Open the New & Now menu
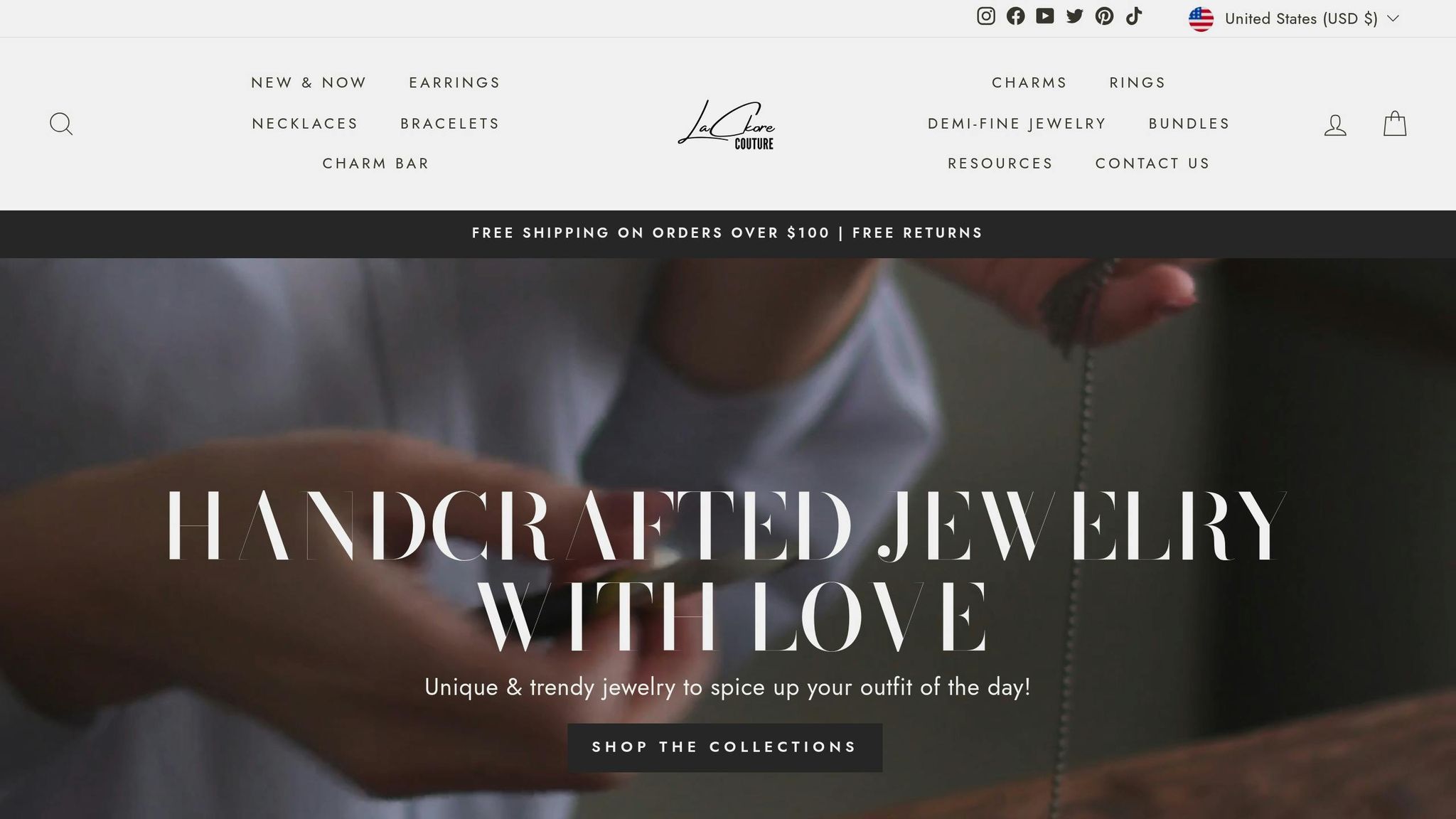This screenshot has width=1456, height=819. [x=309, y=82]
